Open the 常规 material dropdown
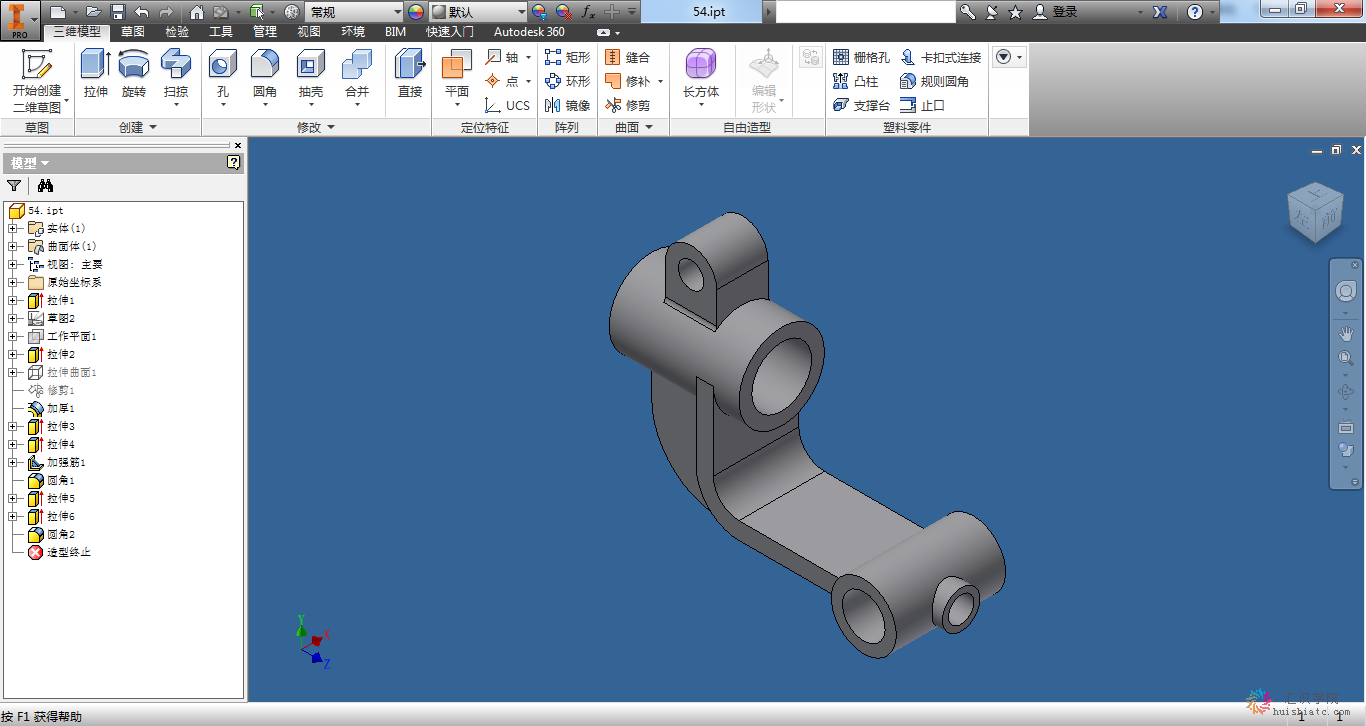The image size is (1366, 726). (x=354, y=12)
